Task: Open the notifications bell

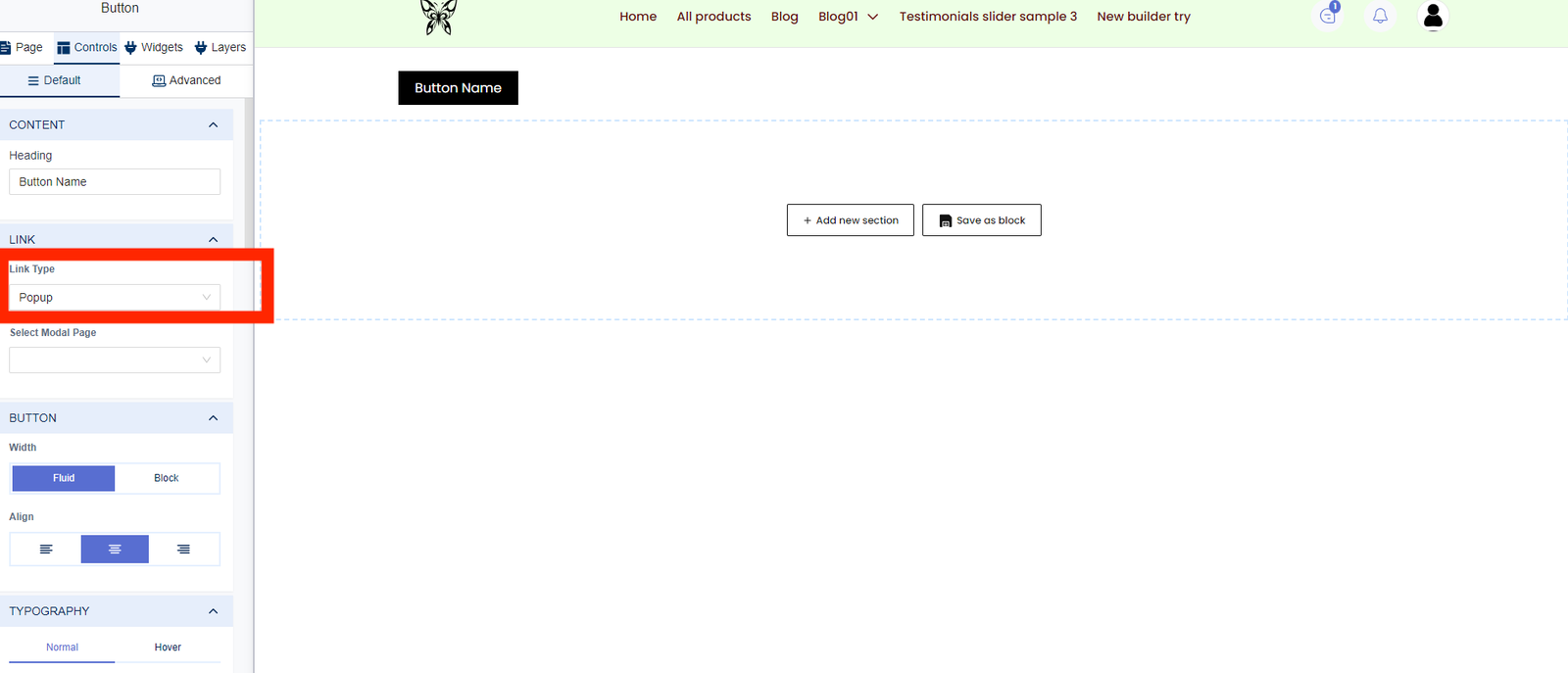Action: click(1380, 16)
